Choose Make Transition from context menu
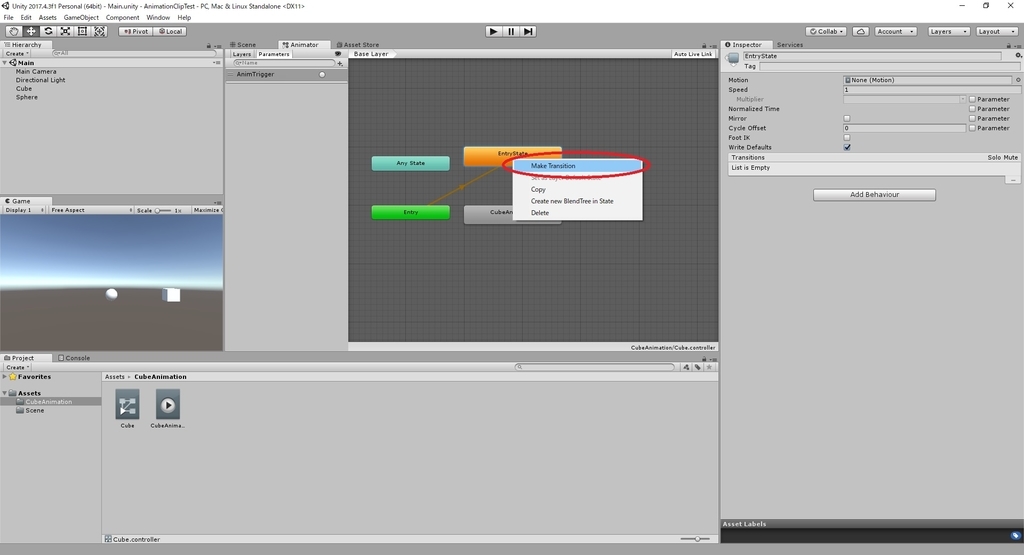 click(x=577, y=166)
